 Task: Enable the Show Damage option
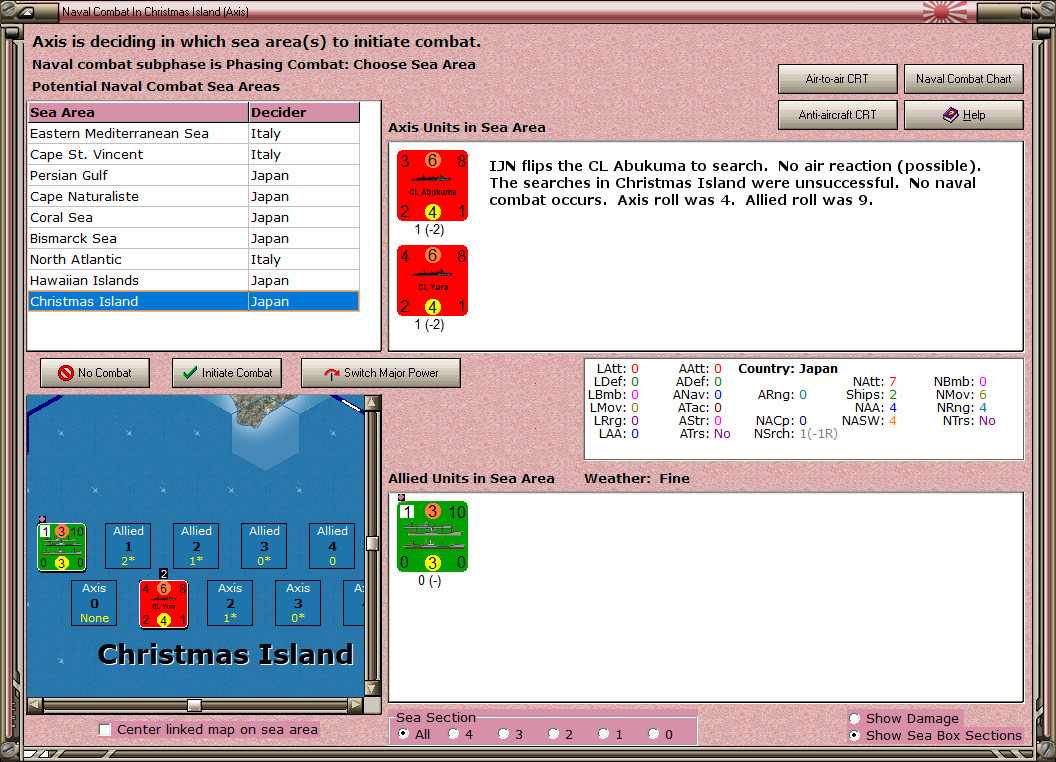click(x=855, y=718)
